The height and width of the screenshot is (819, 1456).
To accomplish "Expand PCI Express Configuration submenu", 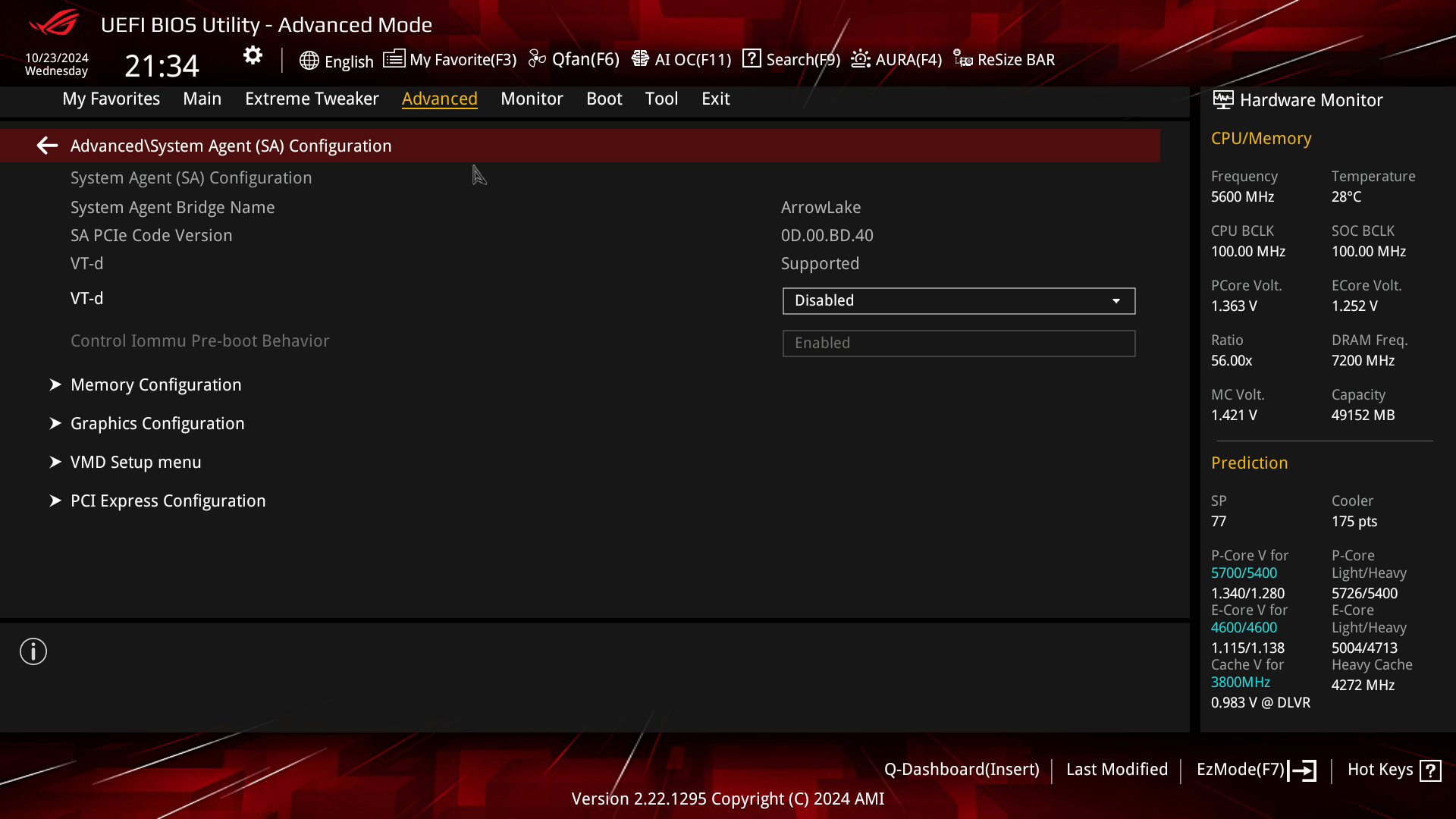I will [x=168, y=500].
